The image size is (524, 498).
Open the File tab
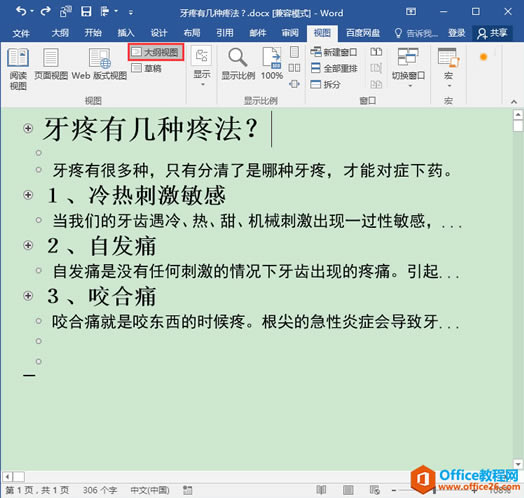click(21, 33)
